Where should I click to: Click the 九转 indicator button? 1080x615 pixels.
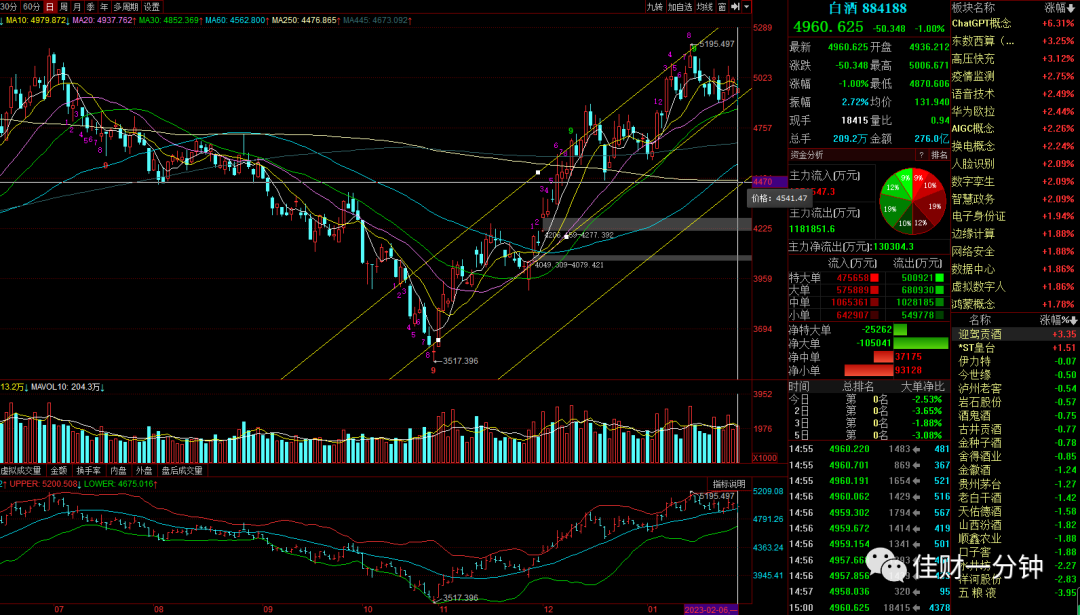coord(654,7)
